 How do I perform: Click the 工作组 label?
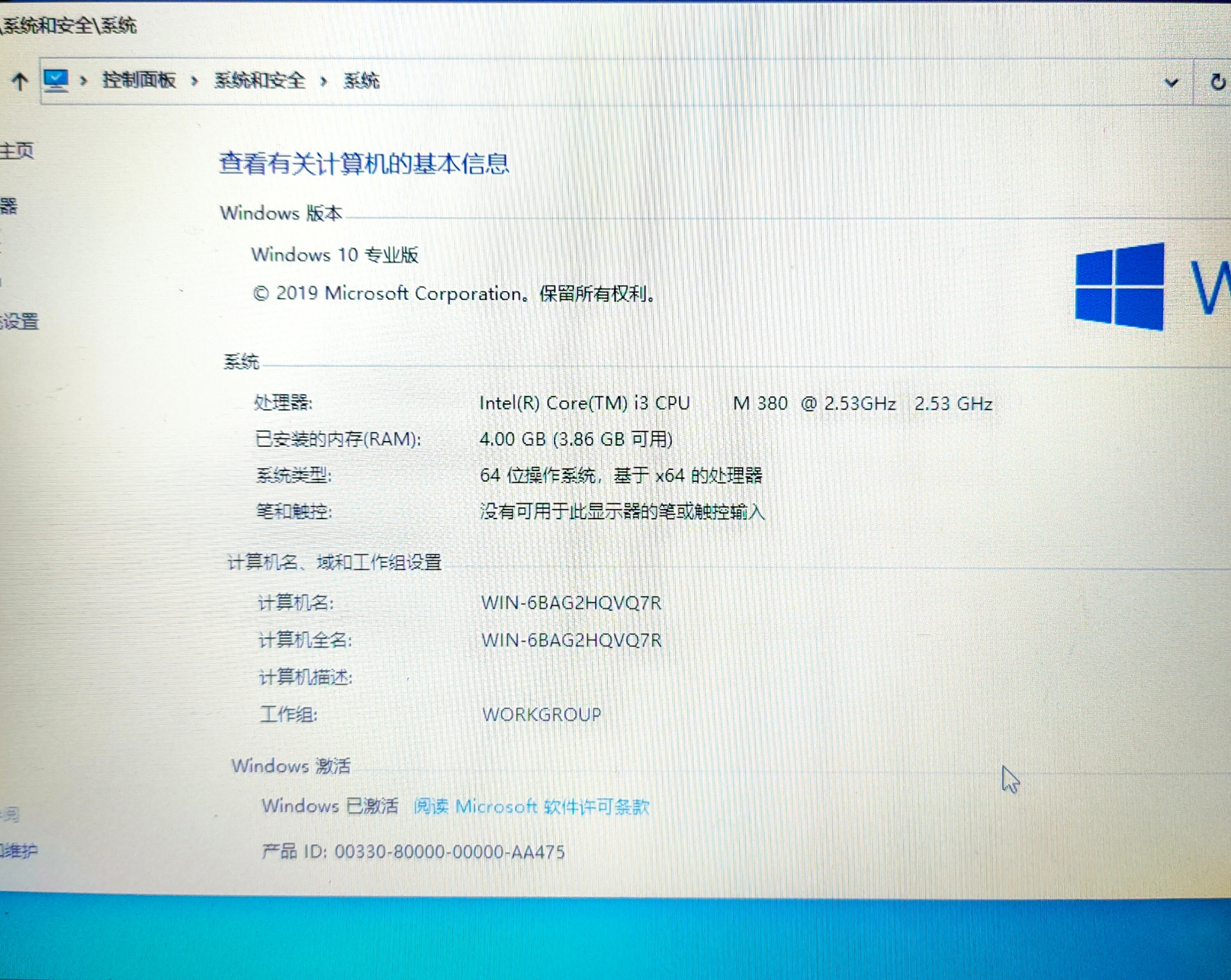[289, 715]
